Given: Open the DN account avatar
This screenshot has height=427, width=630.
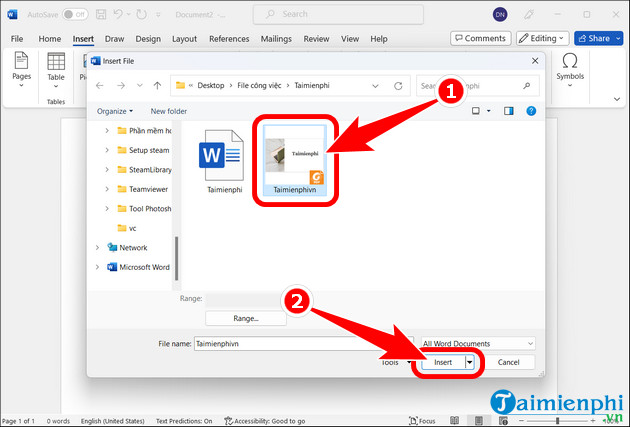Looking at the screenshot, I should pyautogui.click(x=500, y=15).
